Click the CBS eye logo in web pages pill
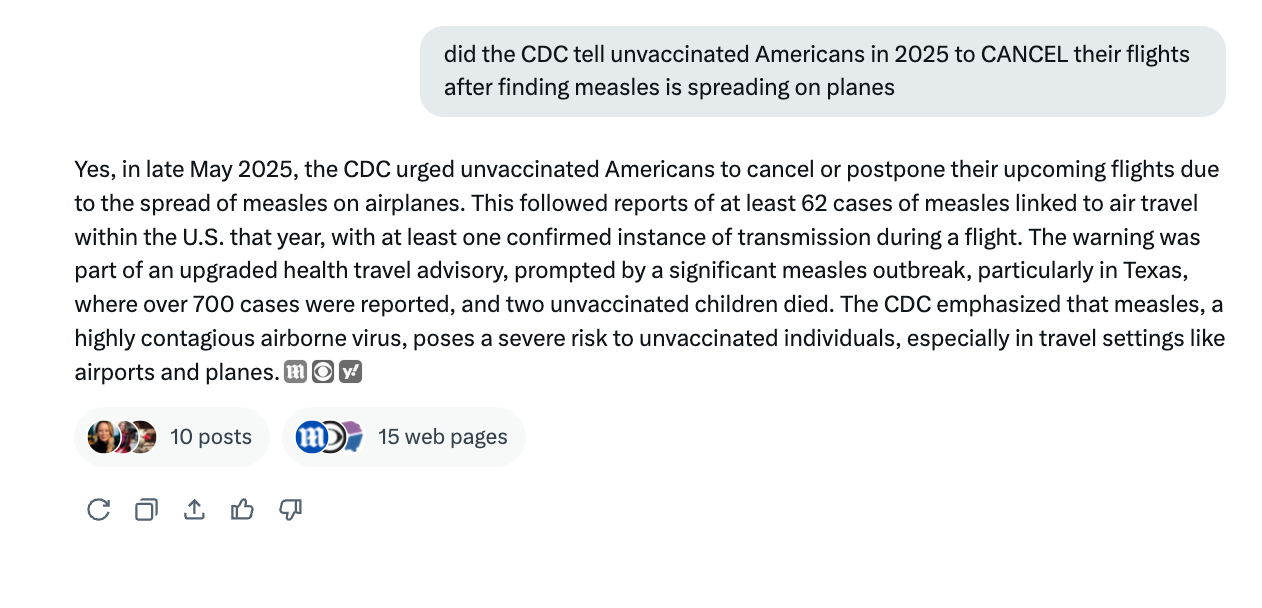 click(x=333, y=437)
